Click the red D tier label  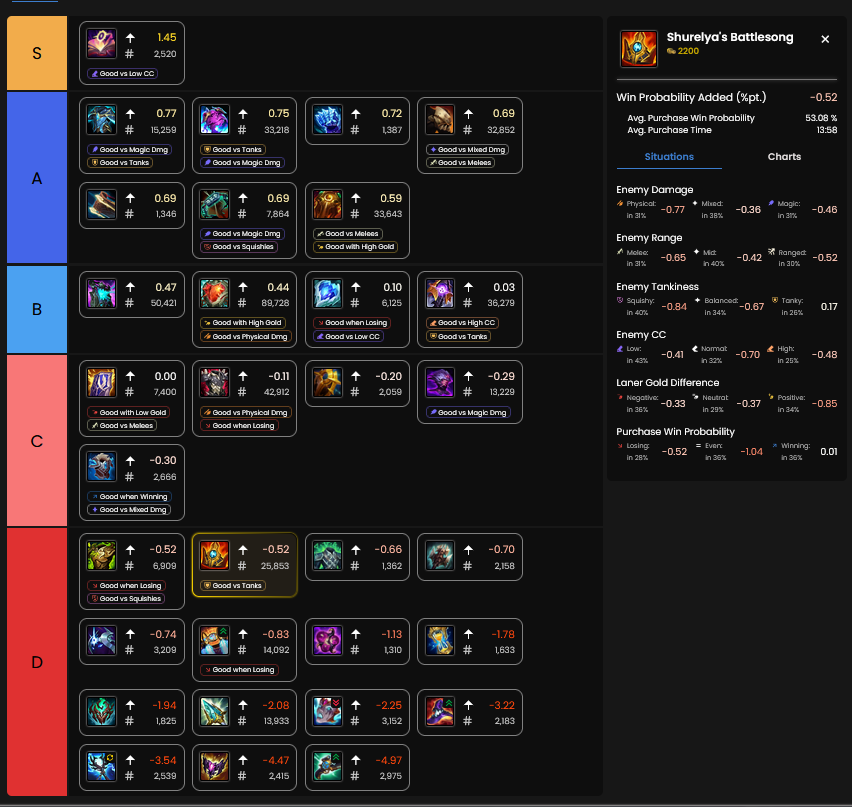click(x=37, y=661)
